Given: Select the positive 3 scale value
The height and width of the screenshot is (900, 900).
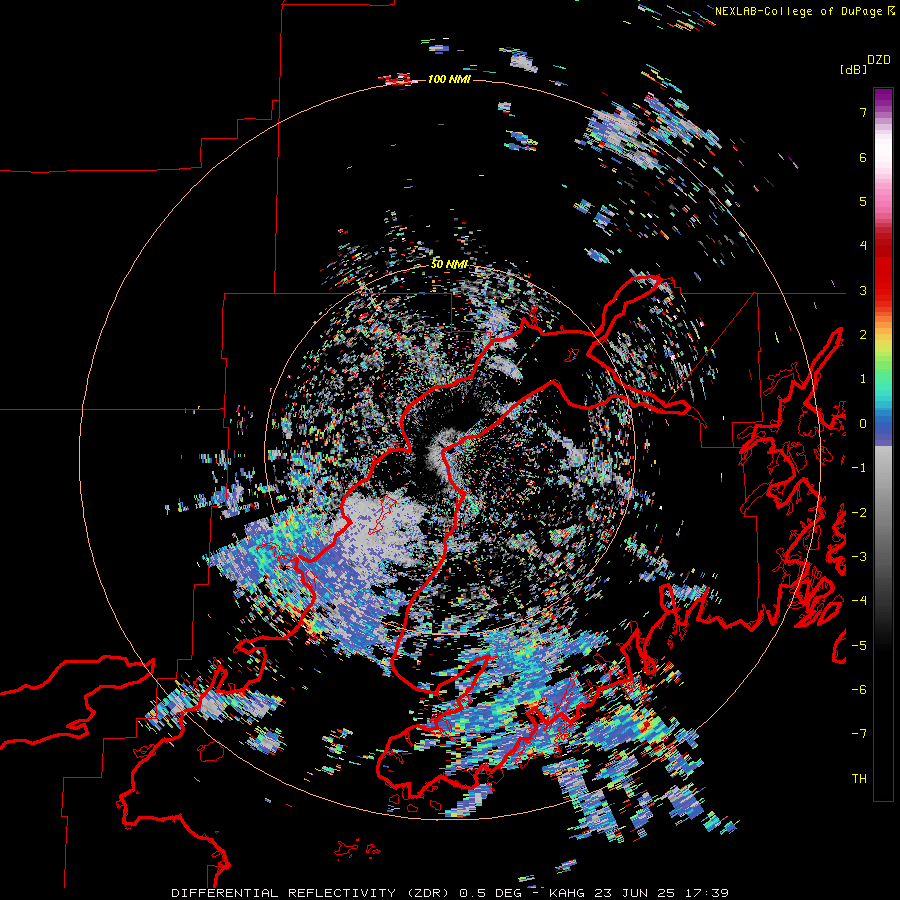Looking at the screenshot, I should point(863,290).
